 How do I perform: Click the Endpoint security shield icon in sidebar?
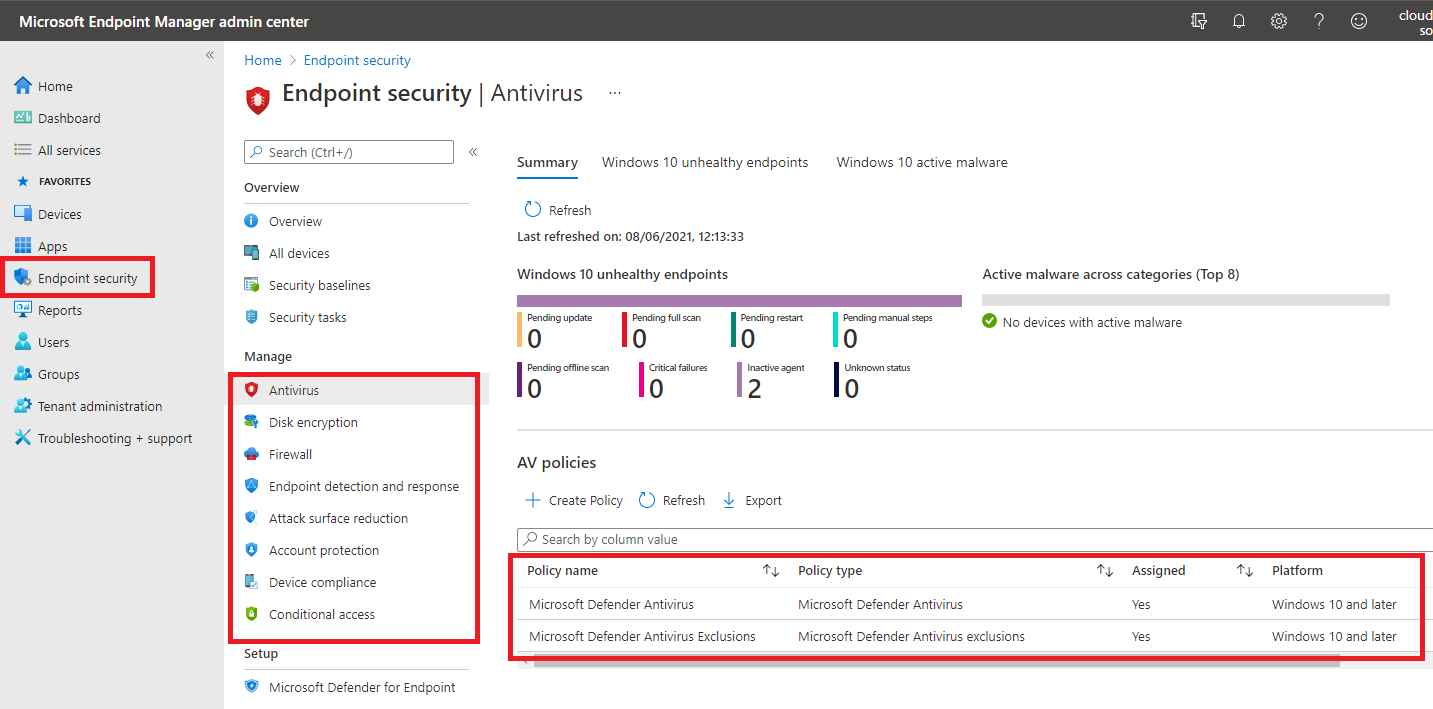pos(23,278)
